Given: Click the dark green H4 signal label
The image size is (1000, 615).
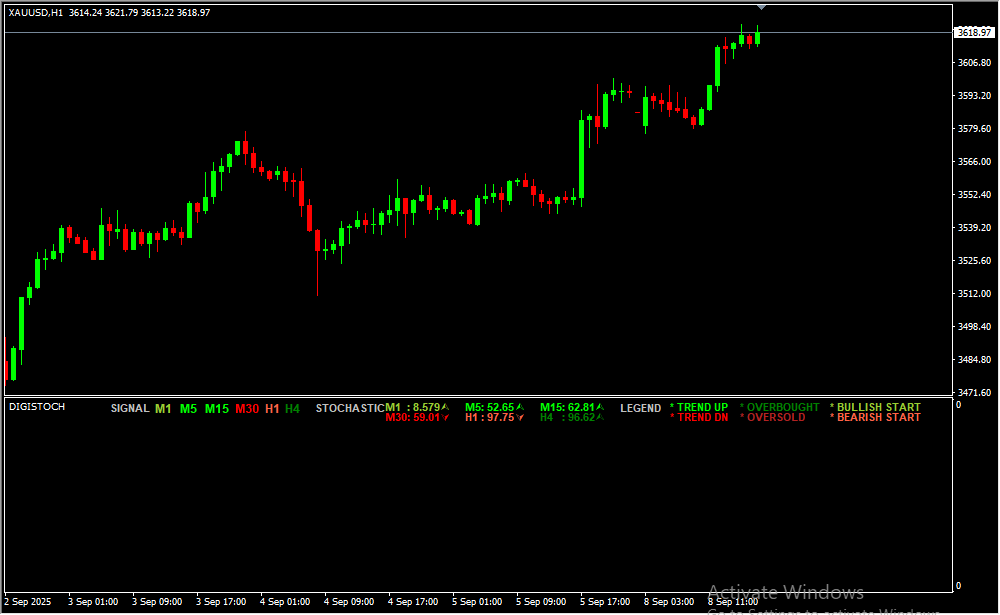Looking at the screenshot, I should point(292,409).
